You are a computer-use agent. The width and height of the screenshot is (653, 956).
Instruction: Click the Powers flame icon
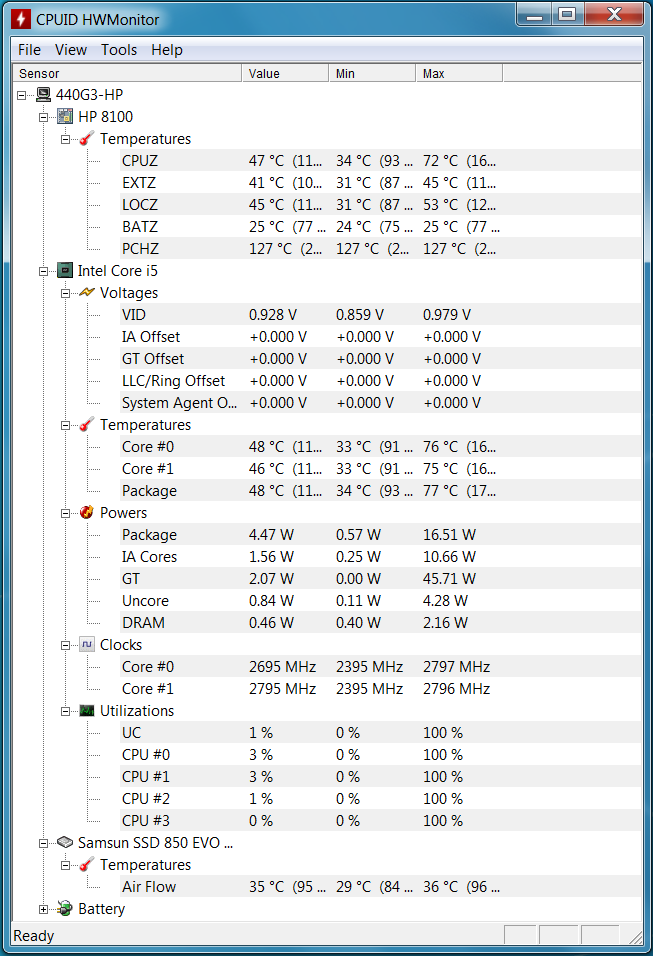tap(87, 512)
